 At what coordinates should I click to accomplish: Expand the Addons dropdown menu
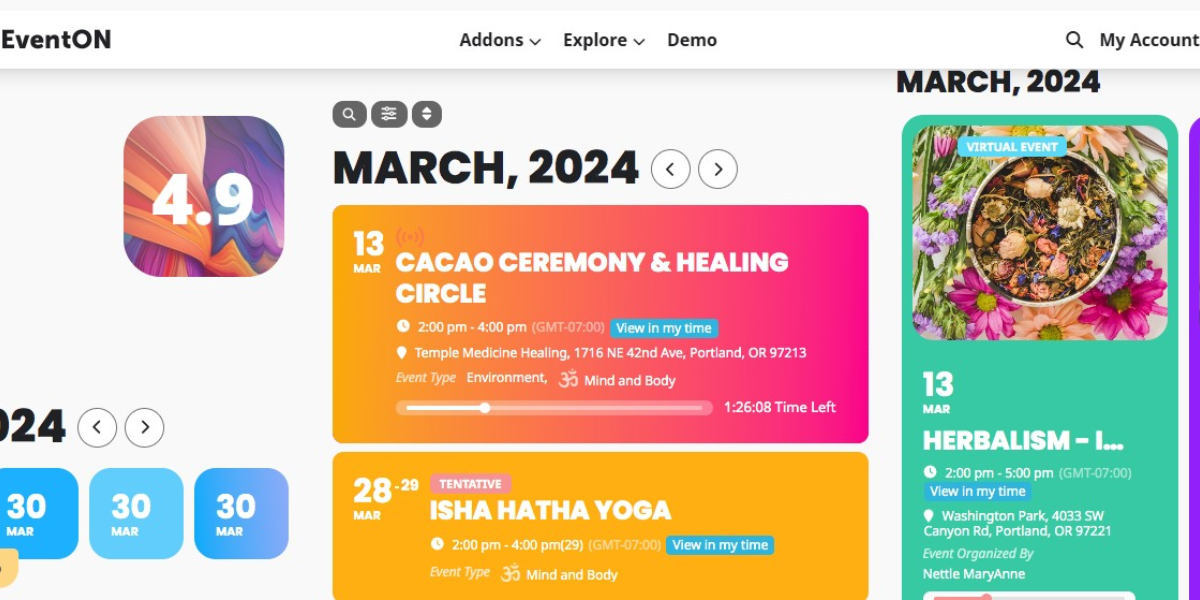coord(500,40)
